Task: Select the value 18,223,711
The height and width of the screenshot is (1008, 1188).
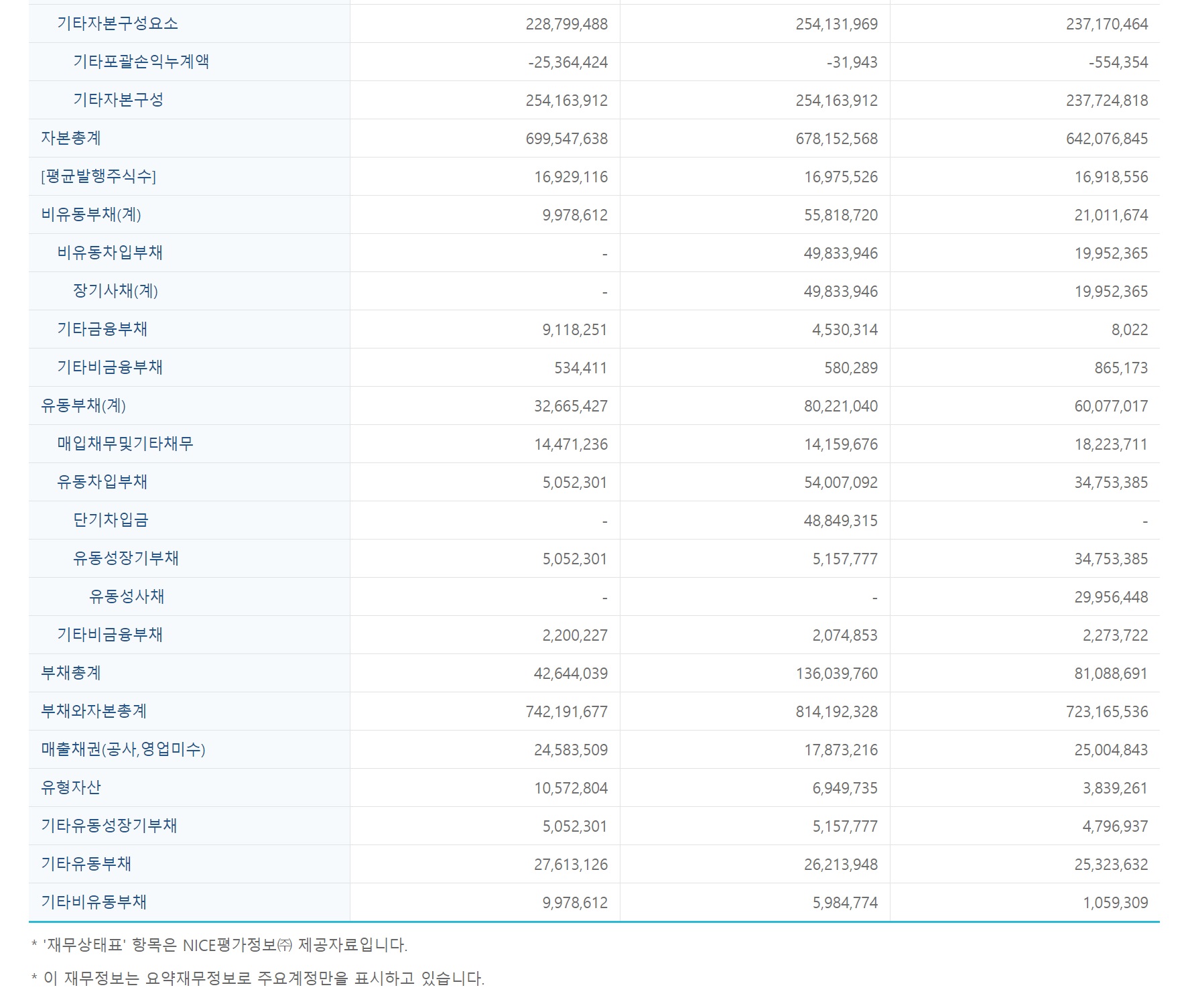Action: click(x=1111, y=444)
